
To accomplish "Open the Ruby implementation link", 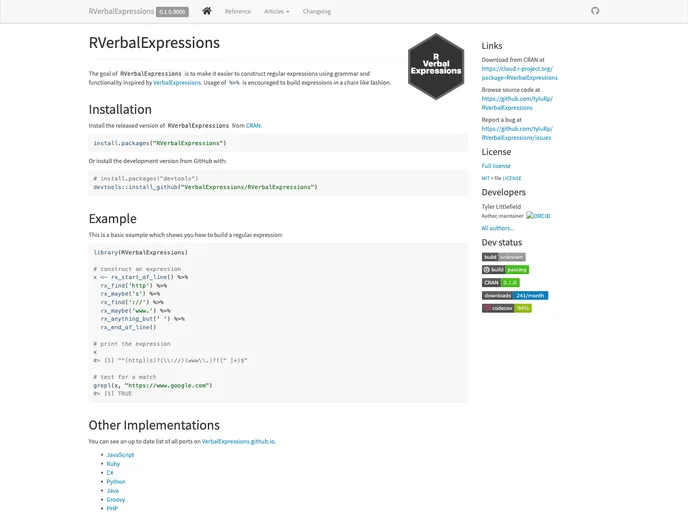I will 113,464.
